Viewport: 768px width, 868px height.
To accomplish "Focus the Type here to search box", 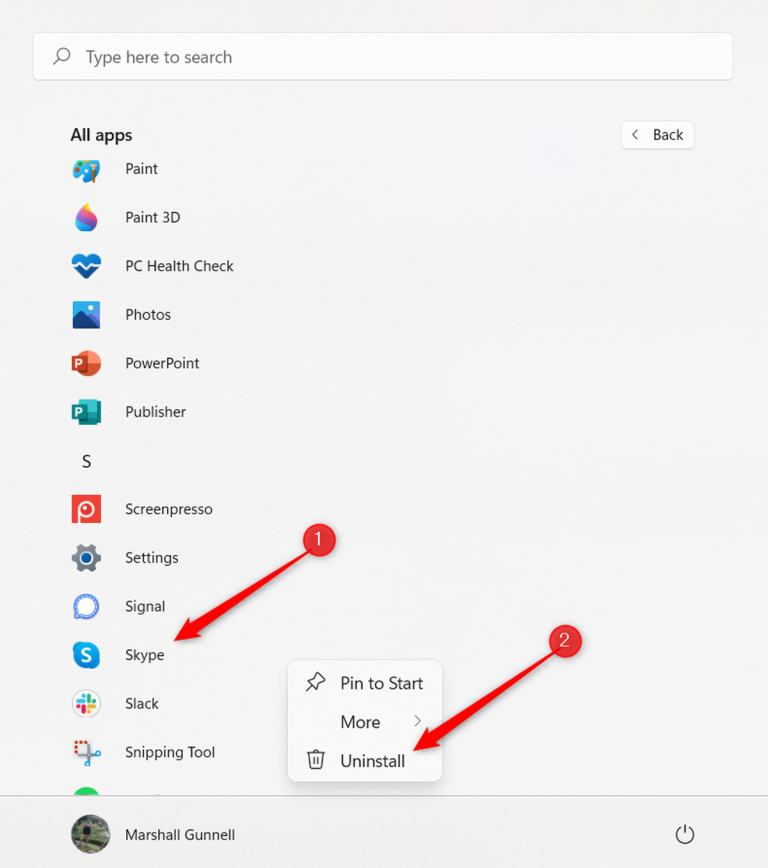I will pyautogui.click(x=383, y=56).
